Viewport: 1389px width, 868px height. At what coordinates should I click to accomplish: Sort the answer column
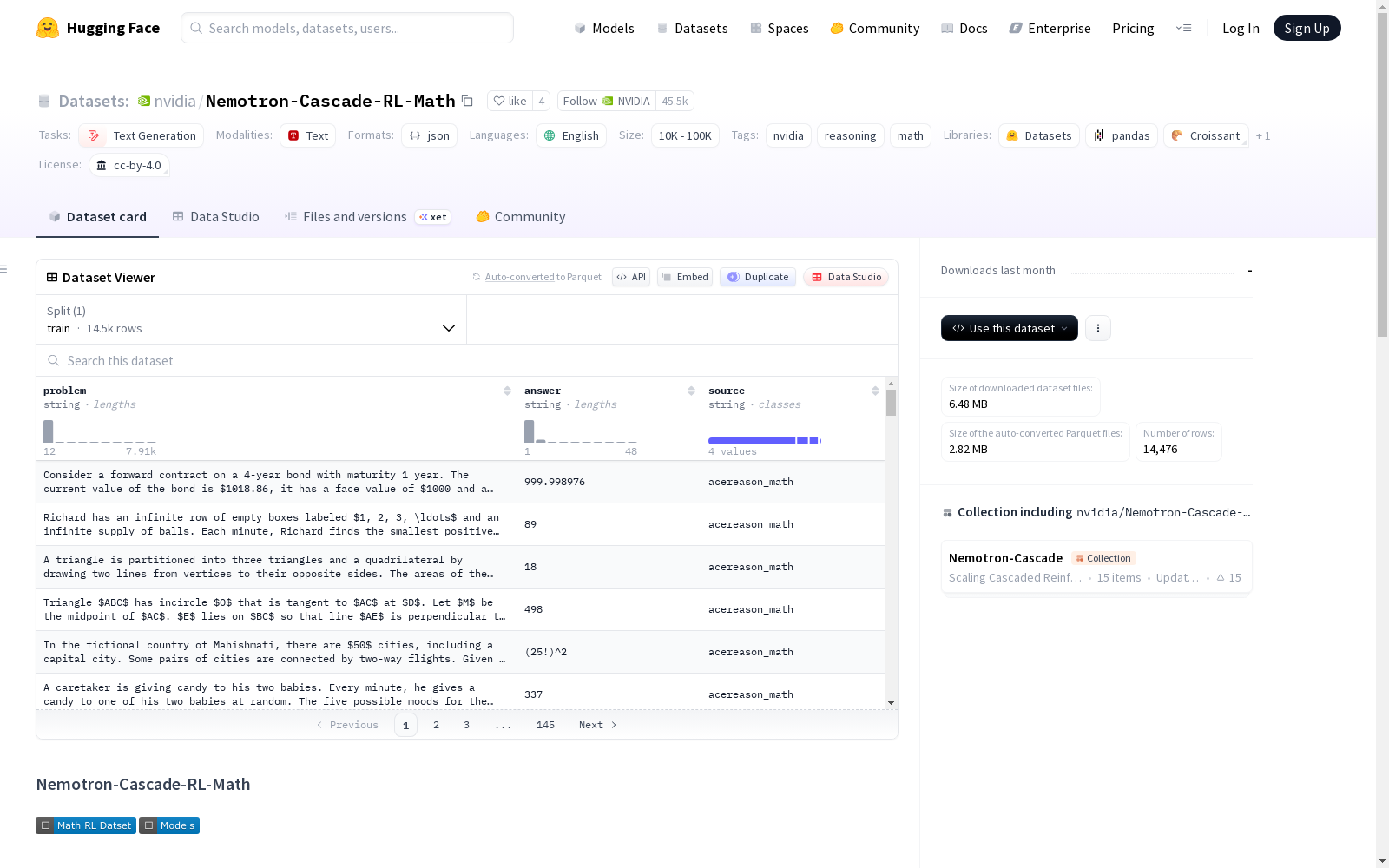point(691,391)
